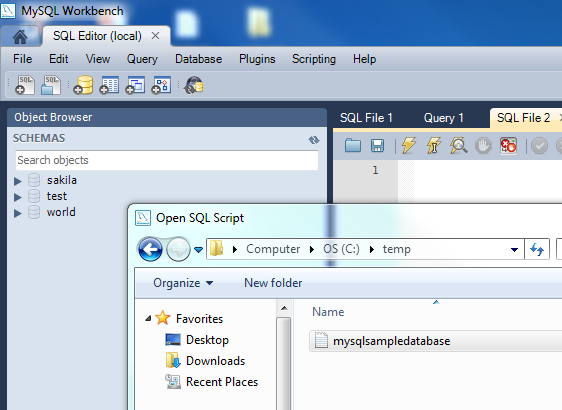Viewport: 562px width, 410px height.
Task: Open the Database menu
Action: coord(199,59)
